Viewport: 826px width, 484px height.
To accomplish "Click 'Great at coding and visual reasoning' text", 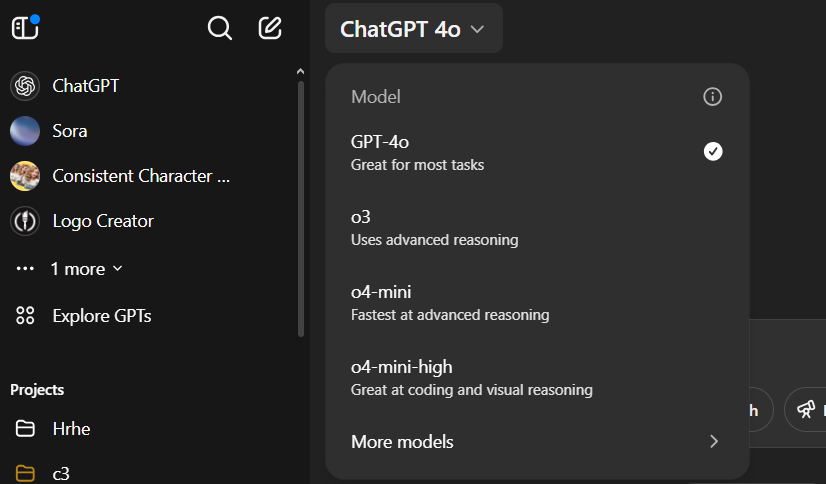I will pyautogui.click(x=471, y=390).
